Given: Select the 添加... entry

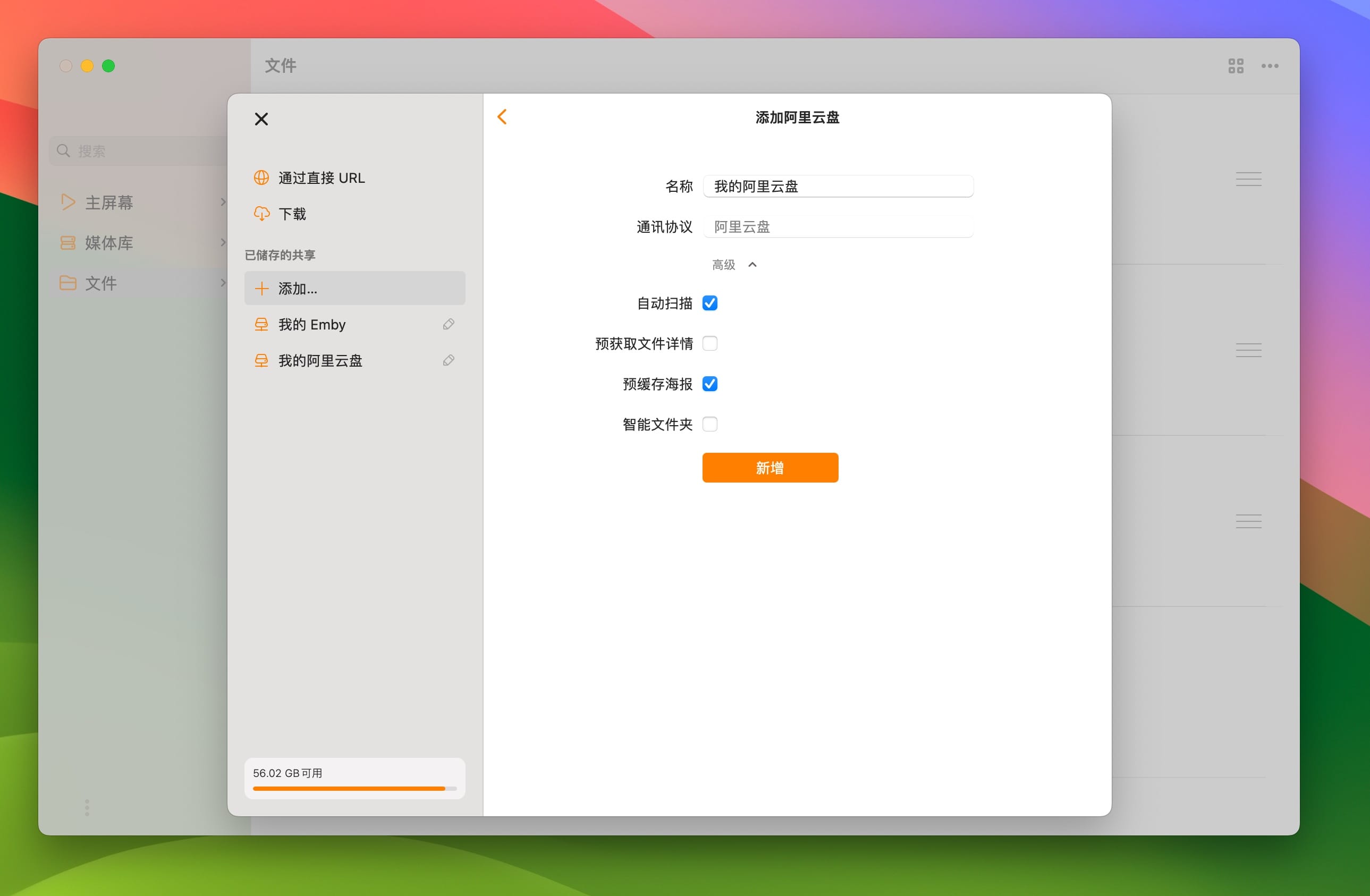Looking at the screenshot, I should click(x=354, y=289).
